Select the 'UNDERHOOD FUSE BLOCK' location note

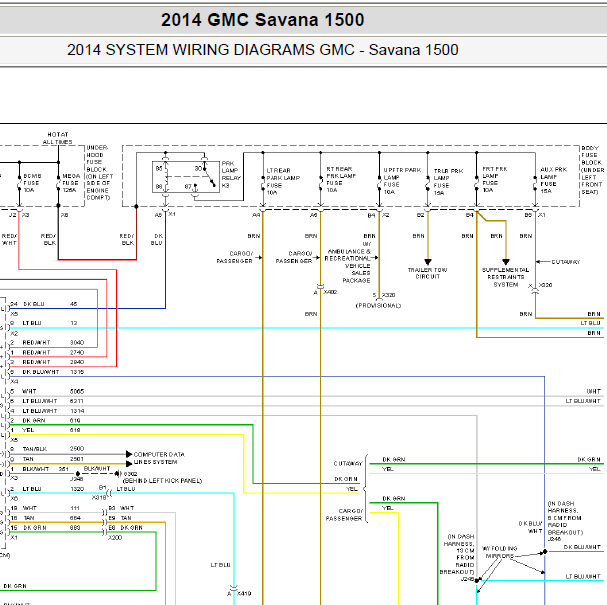pos(98,173)
